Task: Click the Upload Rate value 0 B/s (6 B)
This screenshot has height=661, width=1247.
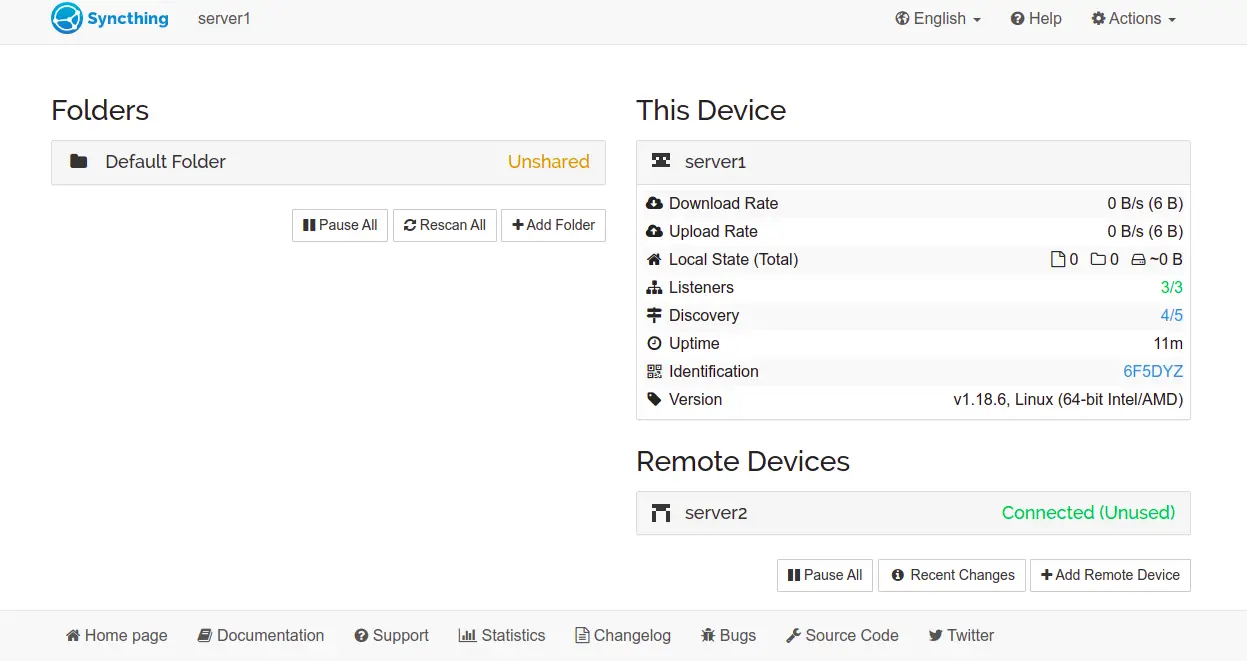Action: (1145, 231)
